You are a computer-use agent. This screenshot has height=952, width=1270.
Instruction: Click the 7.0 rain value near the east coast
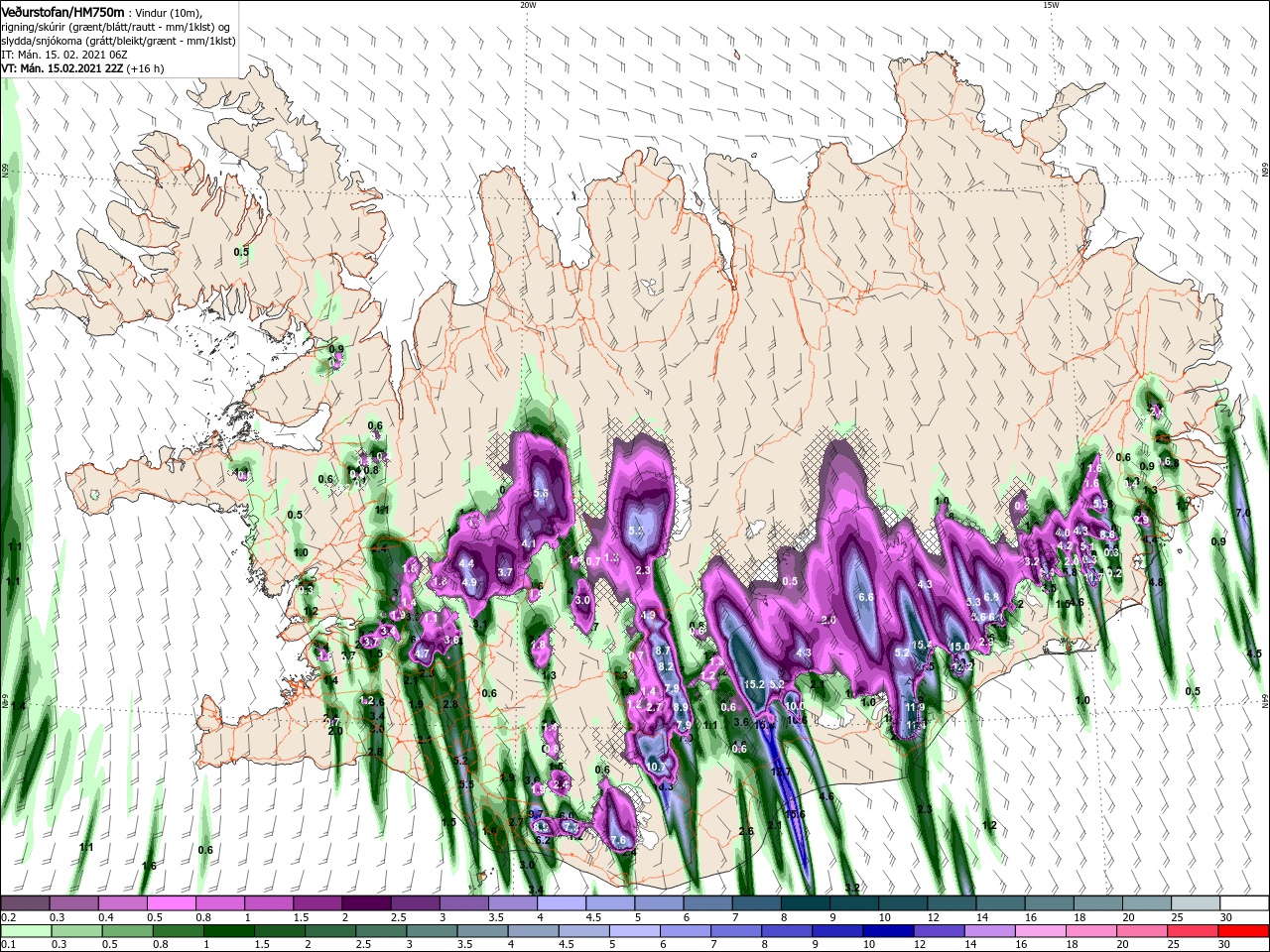[x=1243, y=513]
